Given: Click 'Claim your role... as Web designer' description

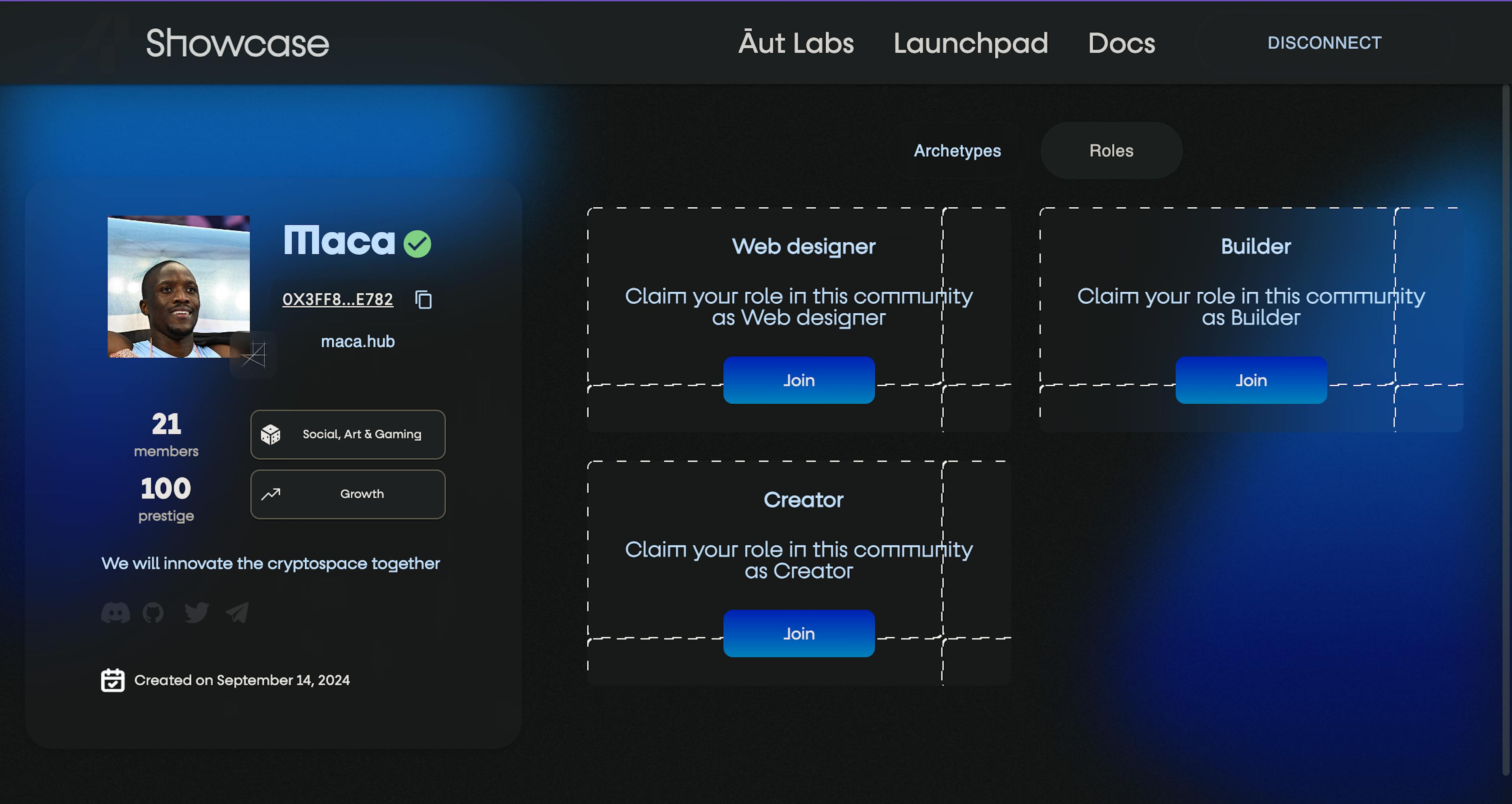Looking at the screenshot, I should pyautogui.click(x=799, y=307).
